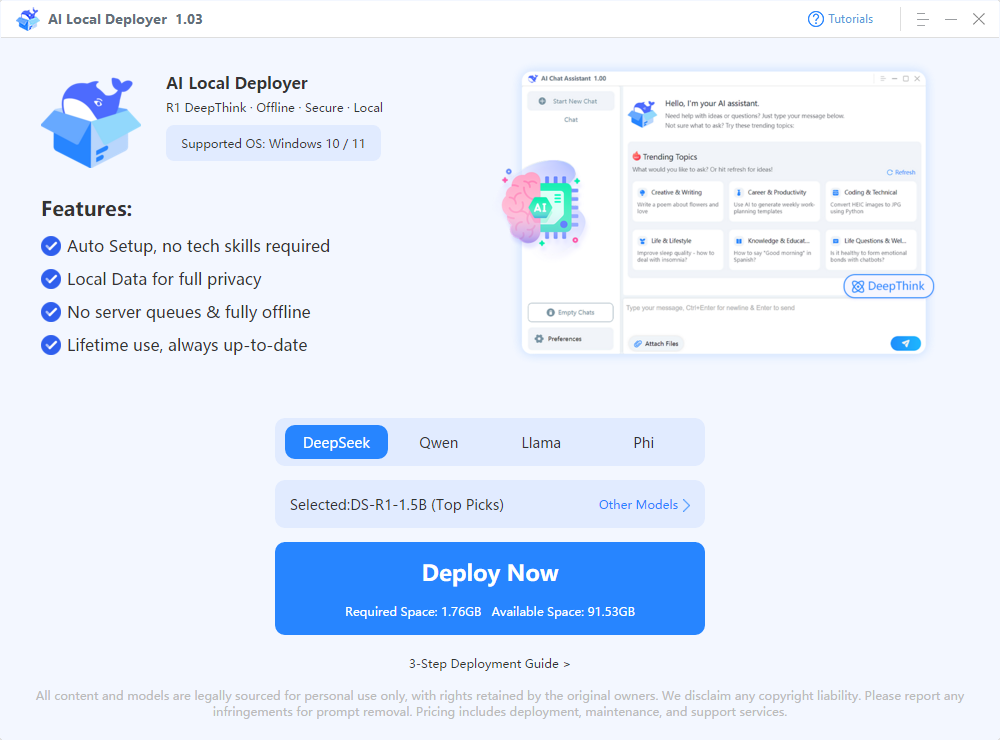Screen dimensions: 1000x740
Task: Click the Attach Files paperclip icon
Action: pyautogui.click(x=636, y=344)
